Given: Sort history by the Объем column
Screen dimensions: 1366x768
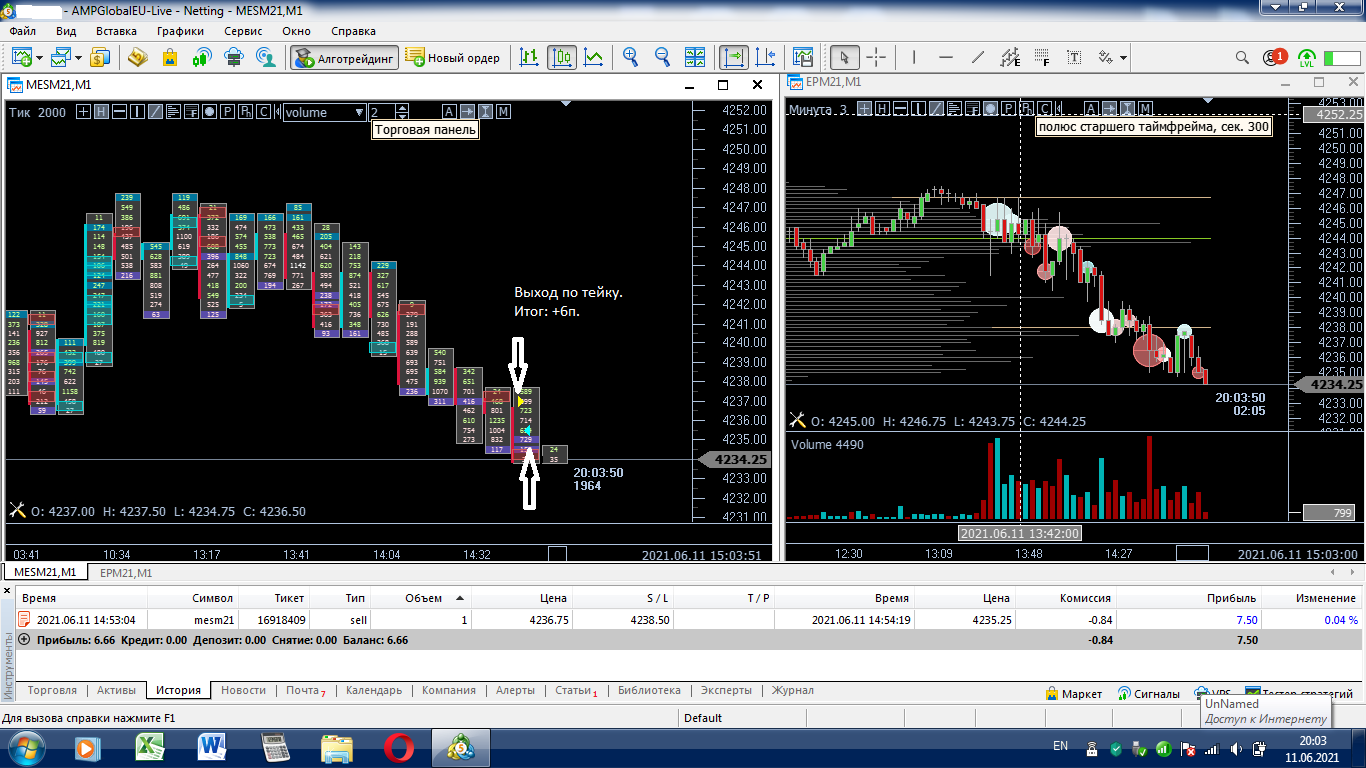Looking at the screenshot, I should pyautogui.click(x=423, y=598).
